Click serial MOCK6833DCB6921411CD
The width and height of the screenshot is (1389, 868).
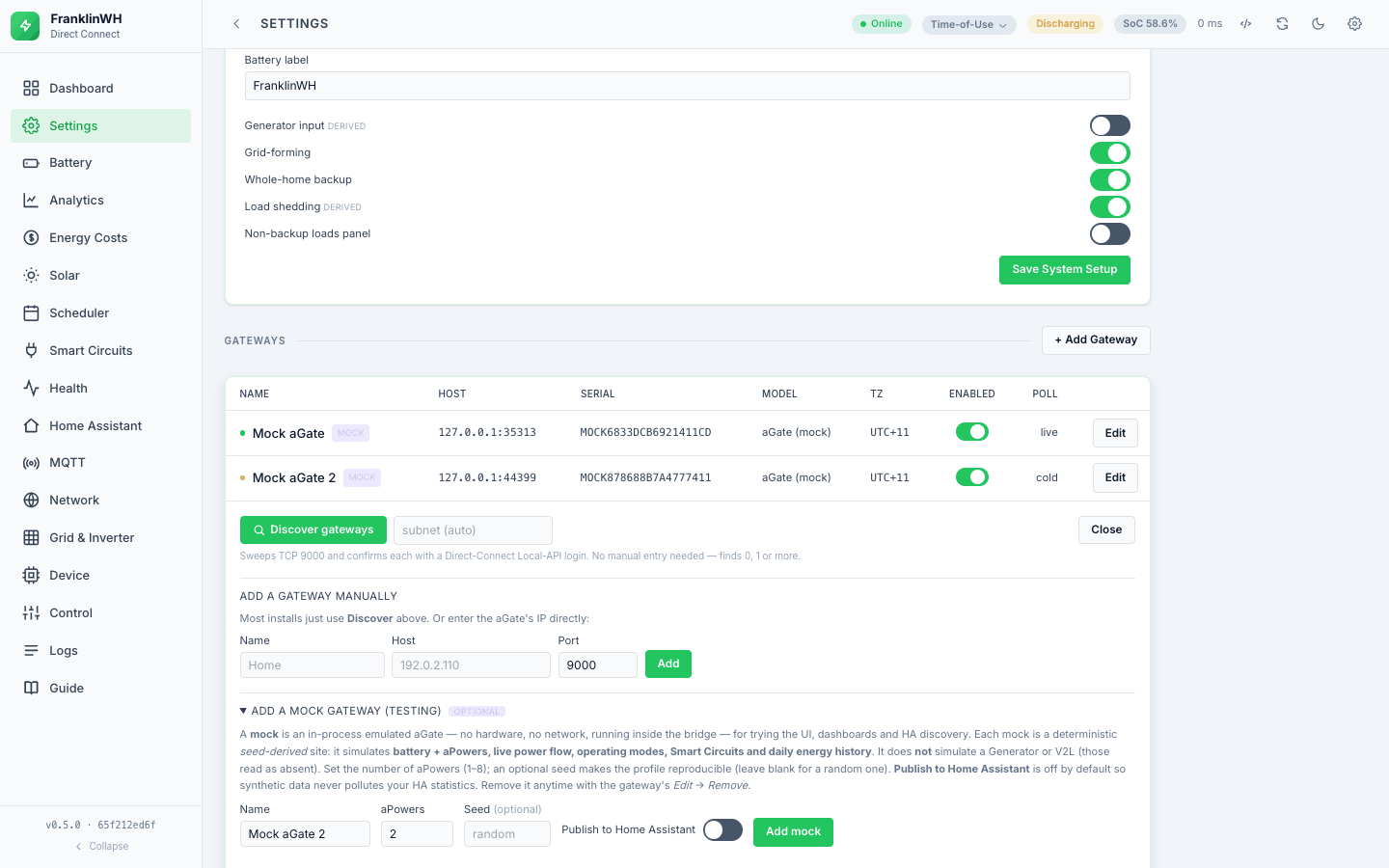pyautogui.click(x=645, y=433)
